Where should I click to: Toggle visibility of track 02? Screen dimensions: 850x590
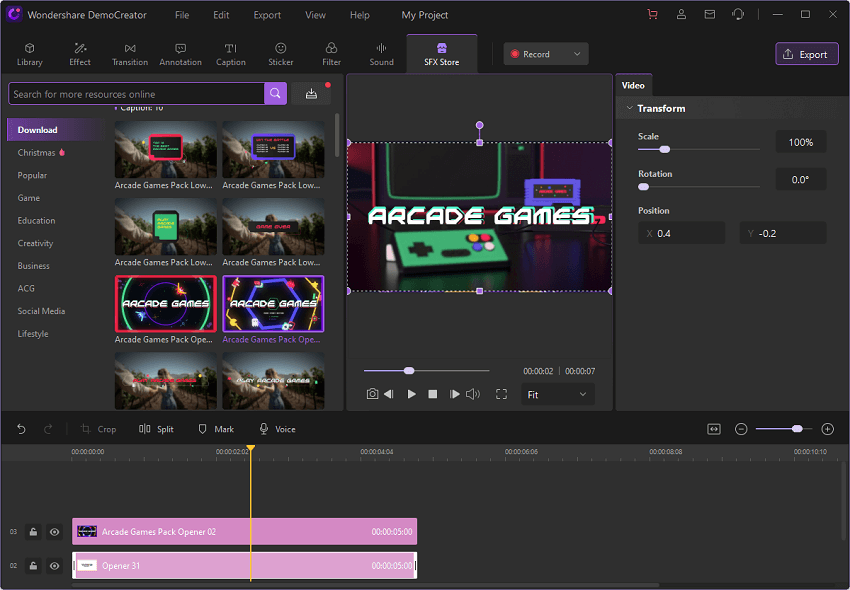tap(55, 566)
